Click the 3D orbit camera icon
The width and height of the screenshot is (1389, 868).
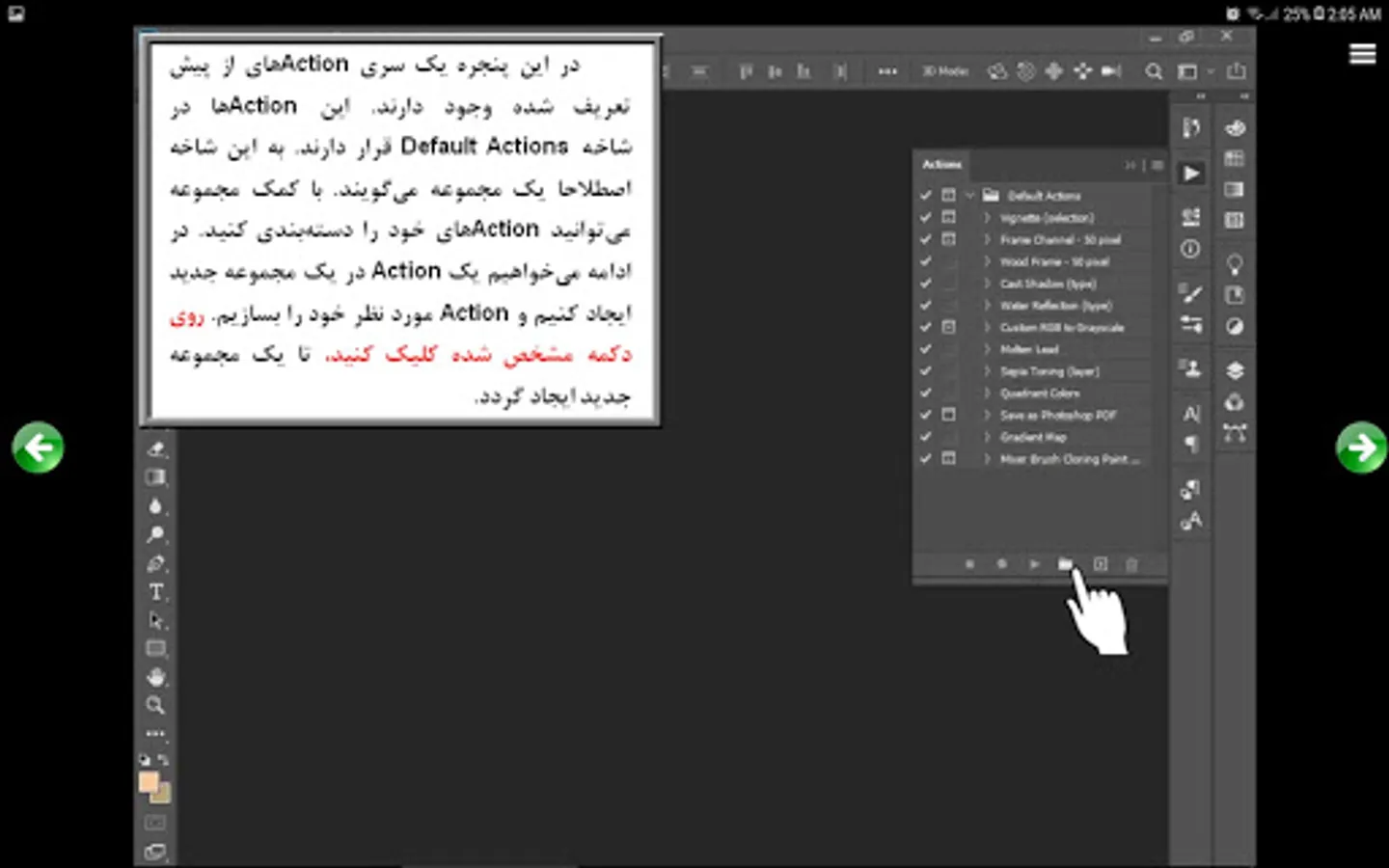click(997, 71)
